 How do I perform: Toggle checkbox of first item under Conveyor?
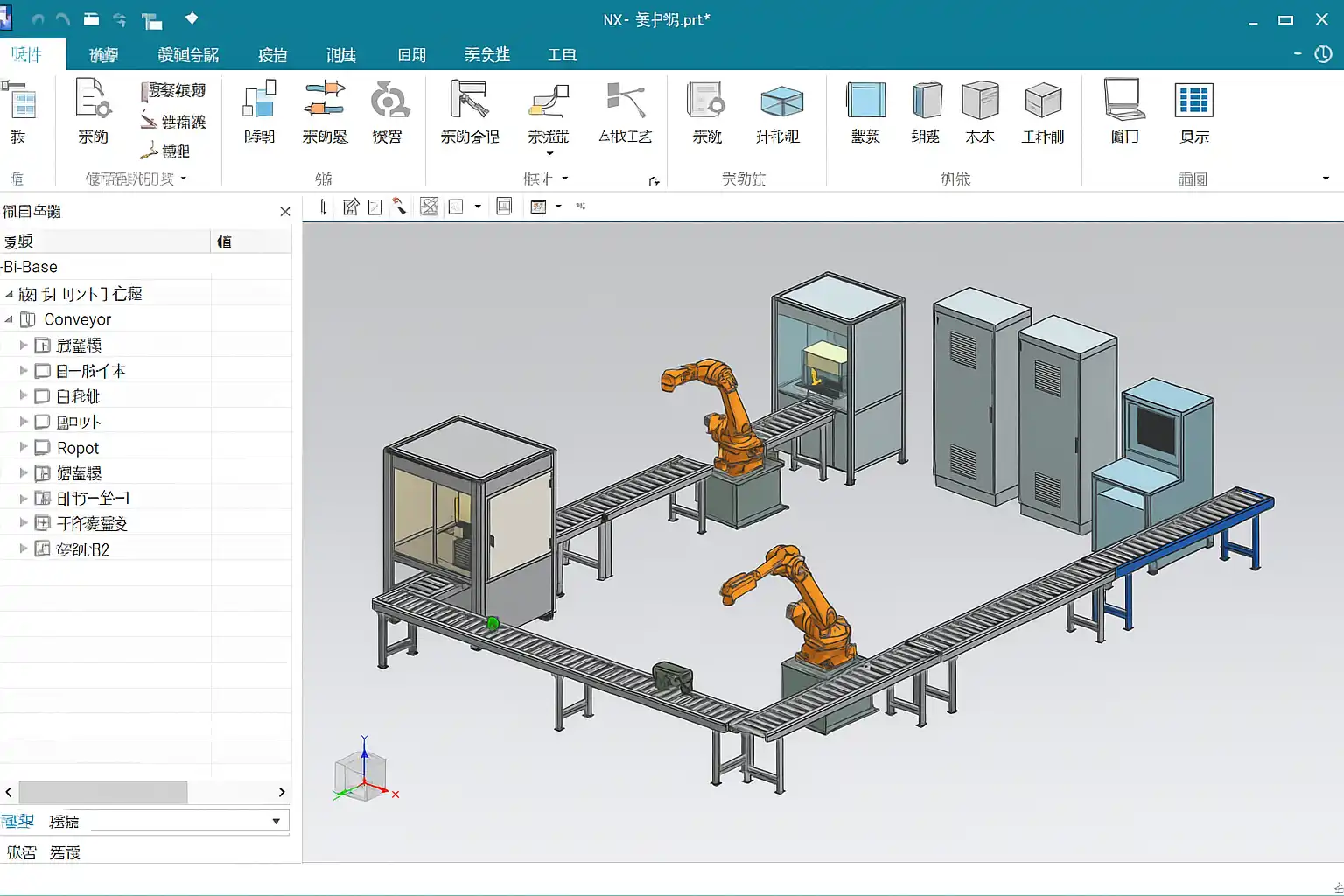click(42, 346)
